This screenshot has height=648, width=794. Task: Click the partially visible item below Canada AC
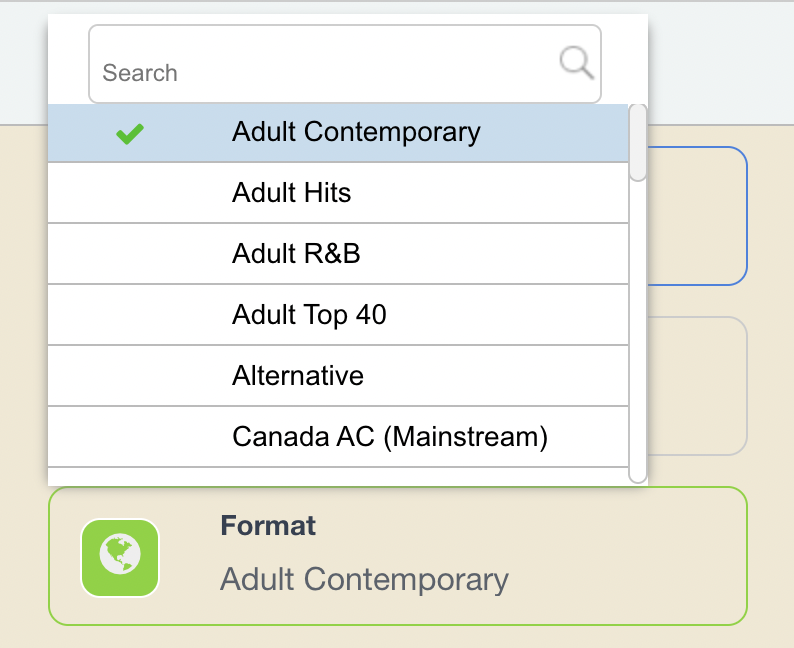tap(338, 476)
